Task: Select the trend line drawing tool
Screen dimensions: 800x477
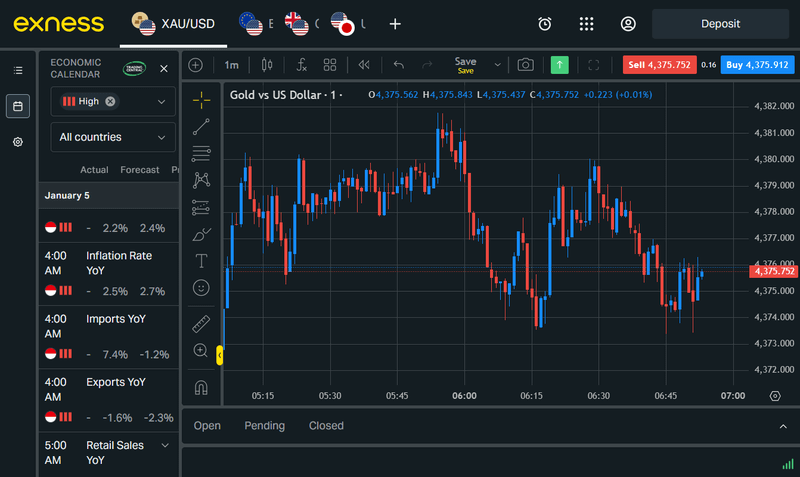Action: tap(201, 126)
